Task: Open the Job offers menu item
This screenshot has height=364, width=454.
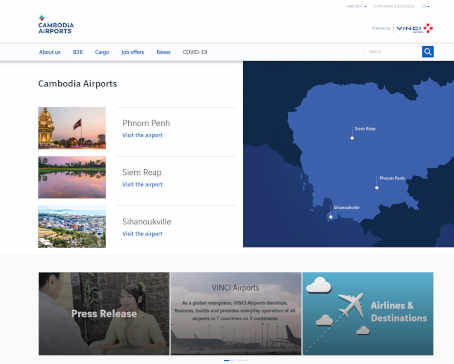Action: 133,52
